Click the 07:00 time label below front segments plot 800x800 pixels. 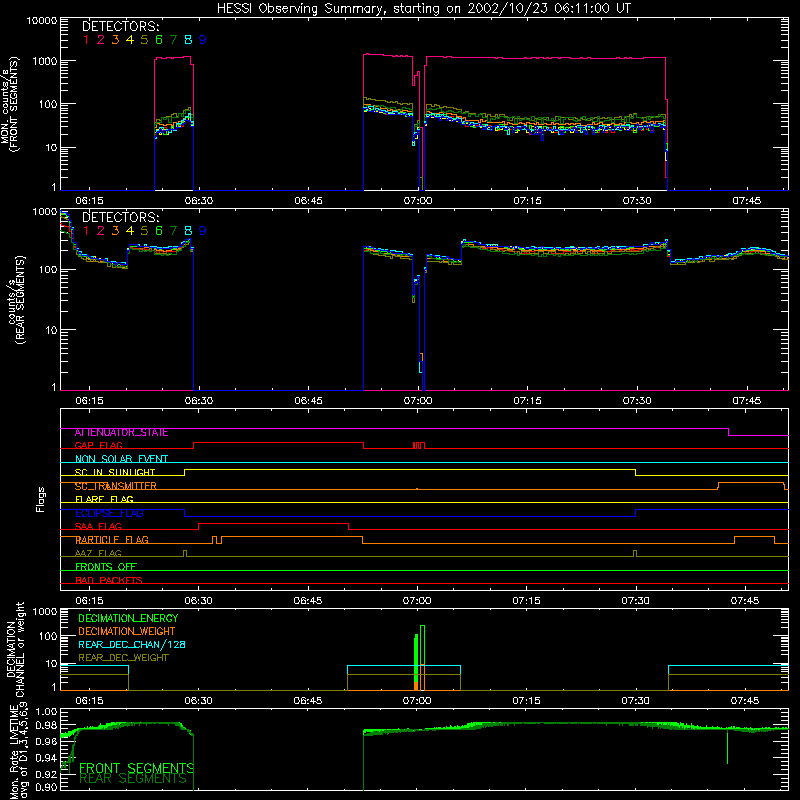[418, 201]
